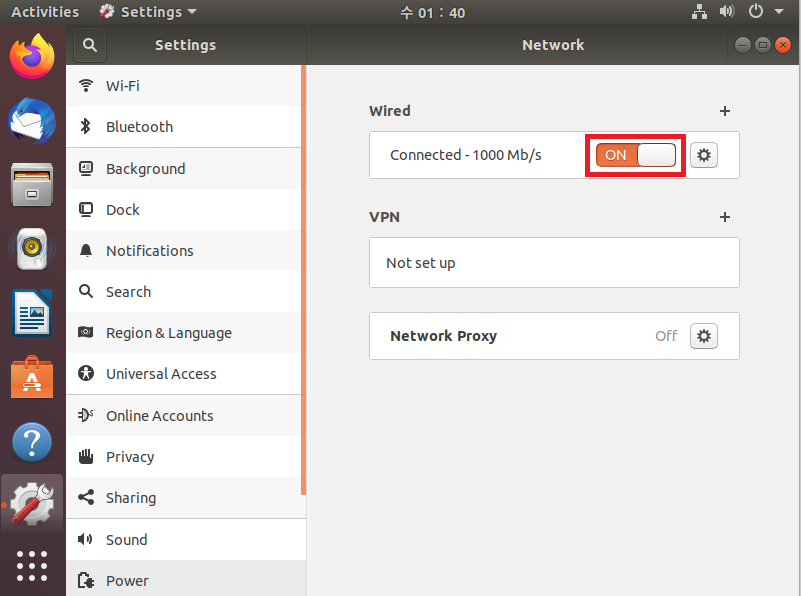Open Ubuntu Software store icon
The height and width of the screenshot is (596, 801).
[32, 377]
